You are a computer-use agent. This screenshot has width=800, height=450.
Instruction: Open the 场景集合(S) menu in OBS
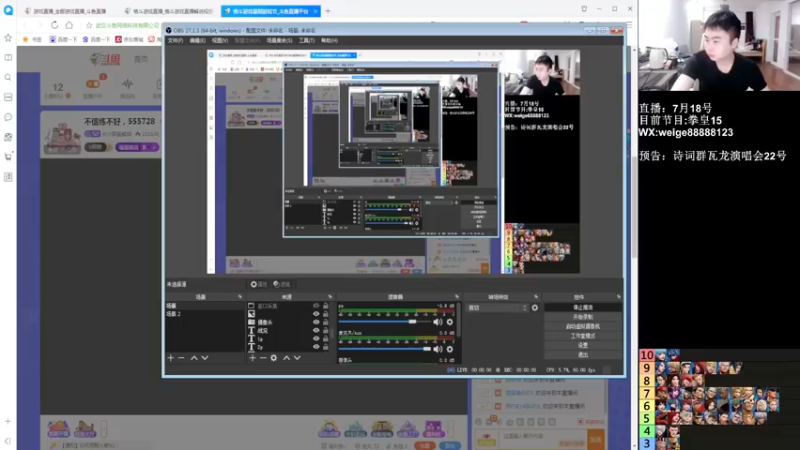point(280,40)
